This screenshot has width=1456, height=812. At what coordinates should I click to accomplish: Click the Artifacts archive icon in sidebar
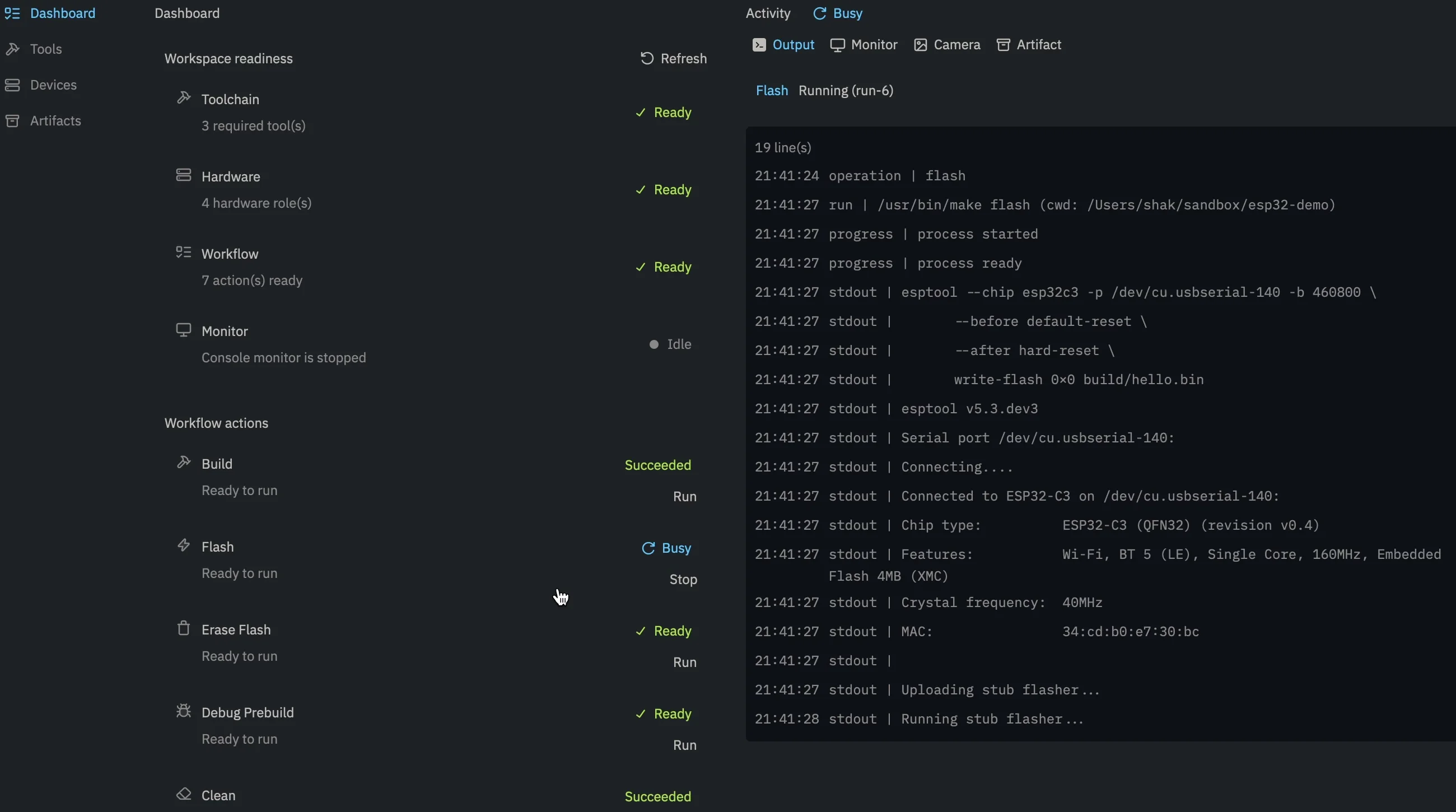12,121
